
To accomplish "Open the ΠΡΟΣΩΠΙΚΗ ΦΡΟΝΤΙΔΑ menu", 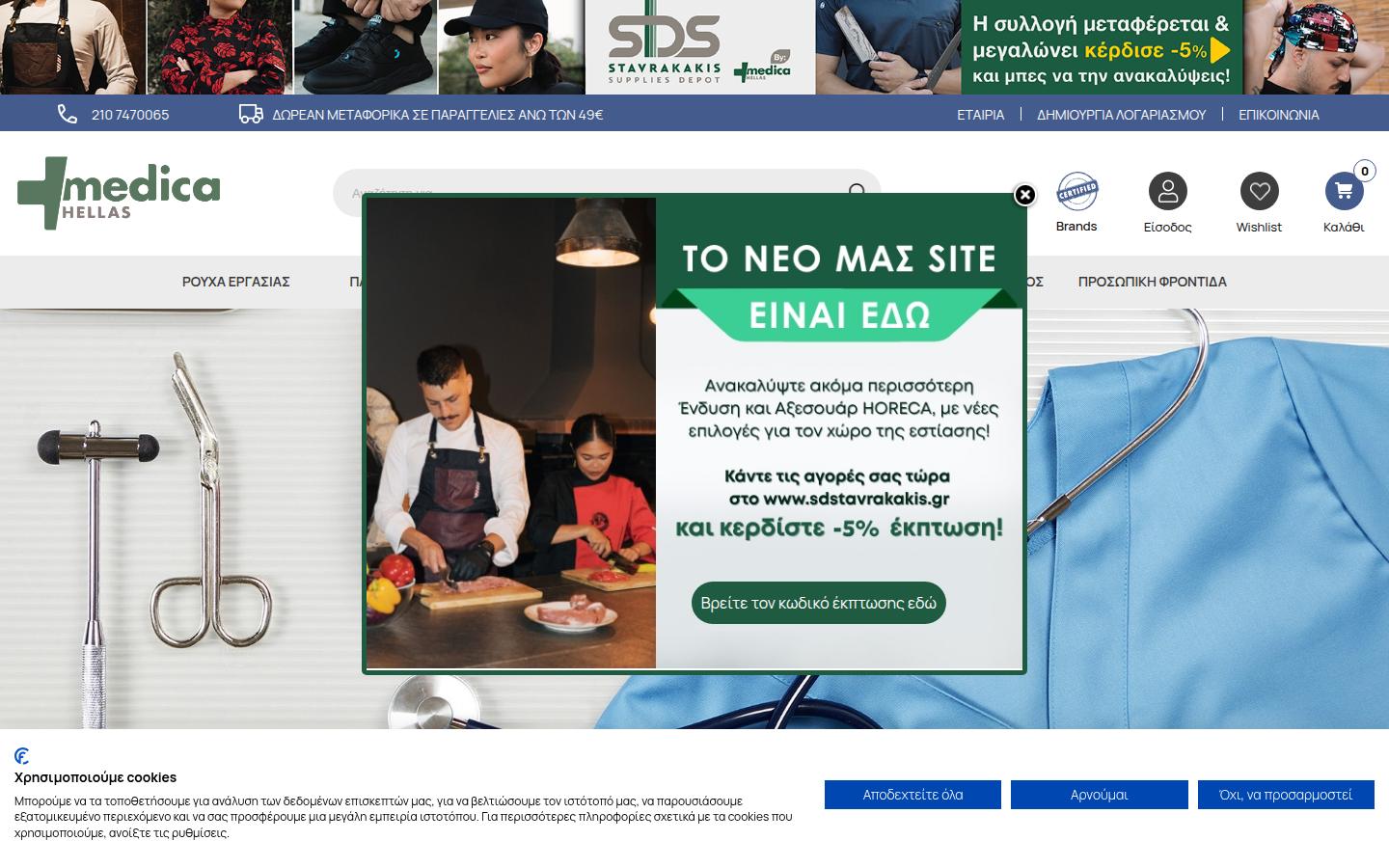I will [1153, 282].
